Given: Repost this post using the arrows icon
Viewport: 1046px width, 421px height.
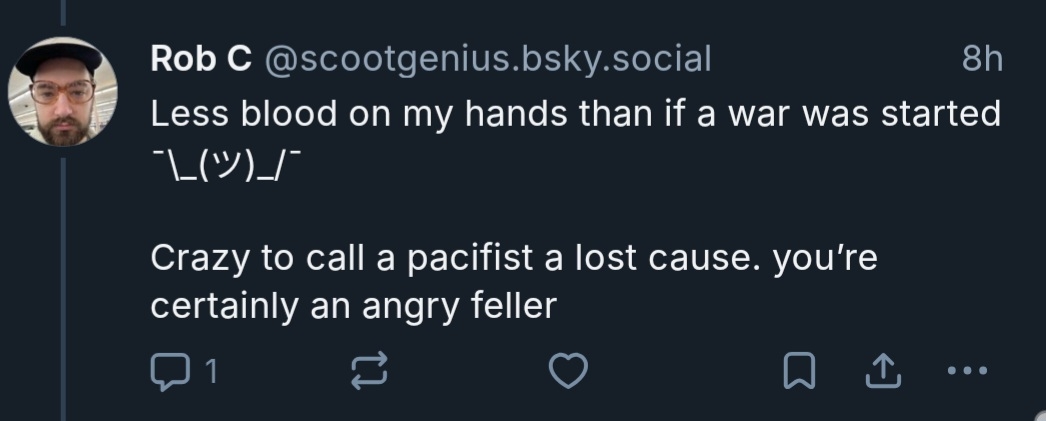Looking at the screenshot, I should (369, 372).
